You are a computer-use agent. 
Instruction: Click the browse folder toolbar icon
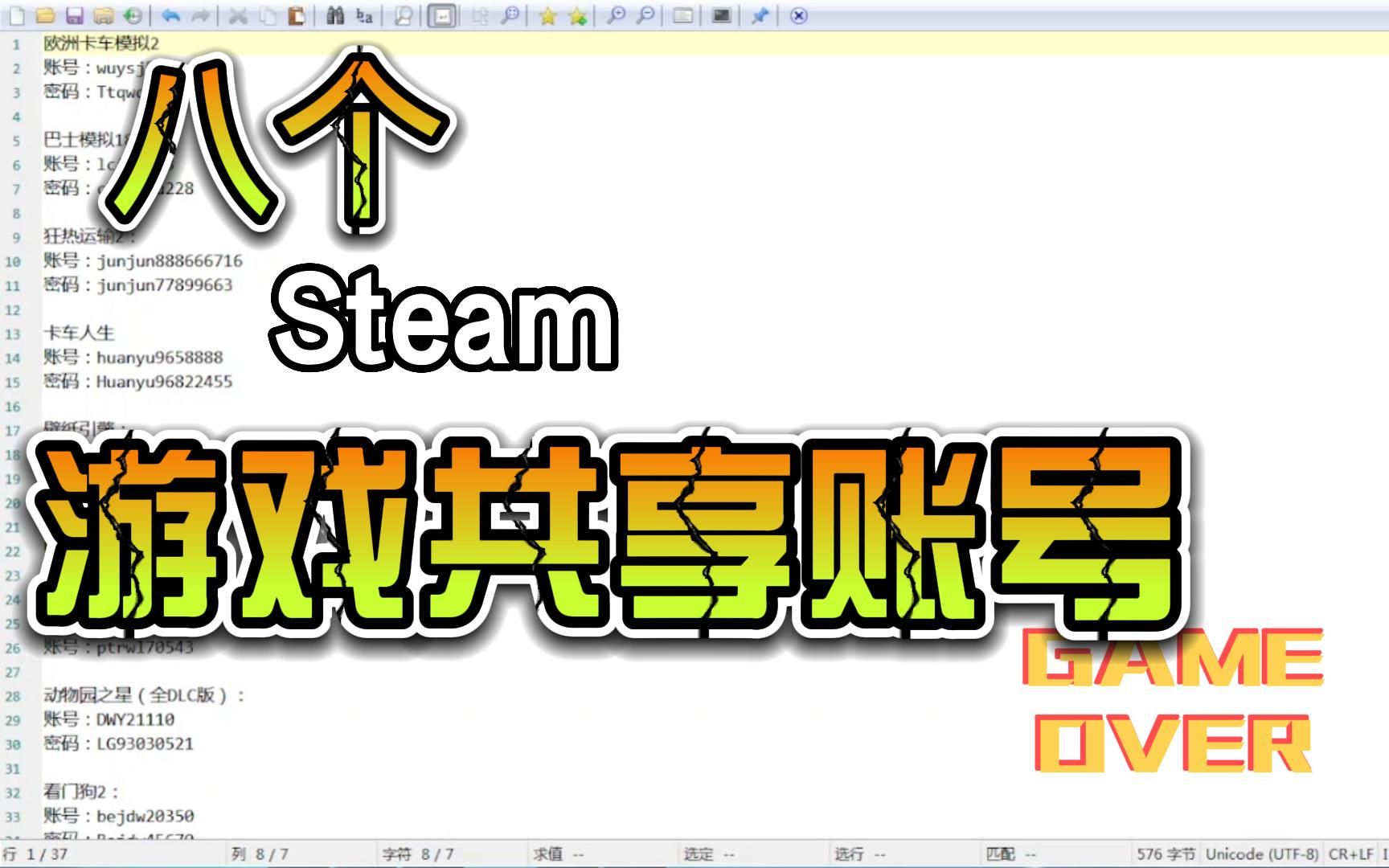click(104, 15)
